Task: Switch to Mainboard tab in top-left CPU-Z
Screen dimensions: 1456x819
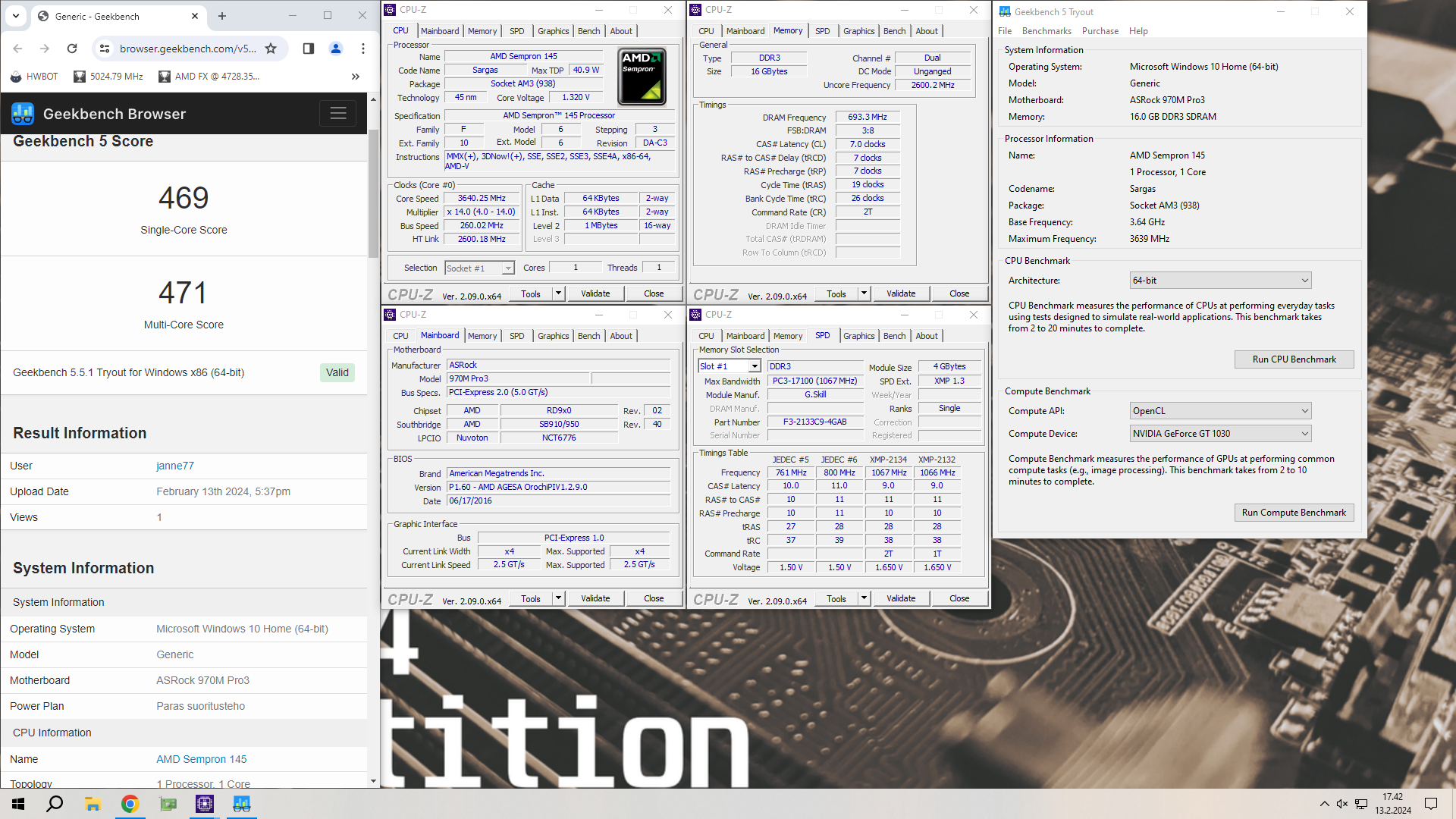Action: pos(440,31)
